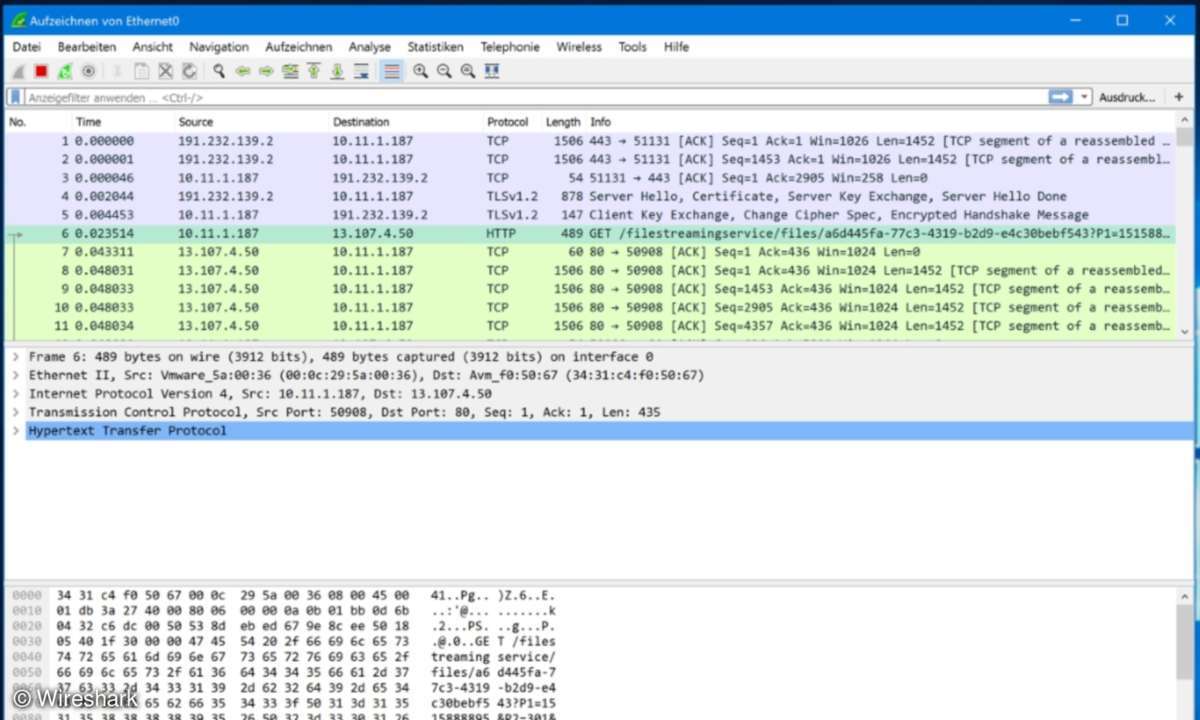Select packet 5 Client Key Exchange row
Screen dimensions: 1200x720
coord(590,215)
